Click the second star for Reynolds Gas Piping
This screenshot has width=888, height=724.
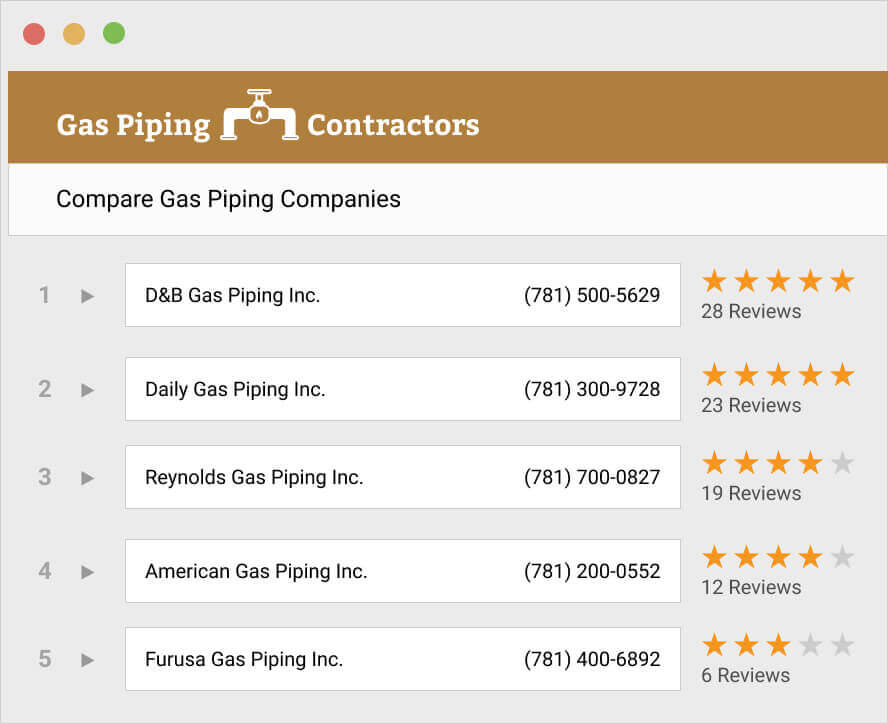pyautogui.click(x=746, y=463)
